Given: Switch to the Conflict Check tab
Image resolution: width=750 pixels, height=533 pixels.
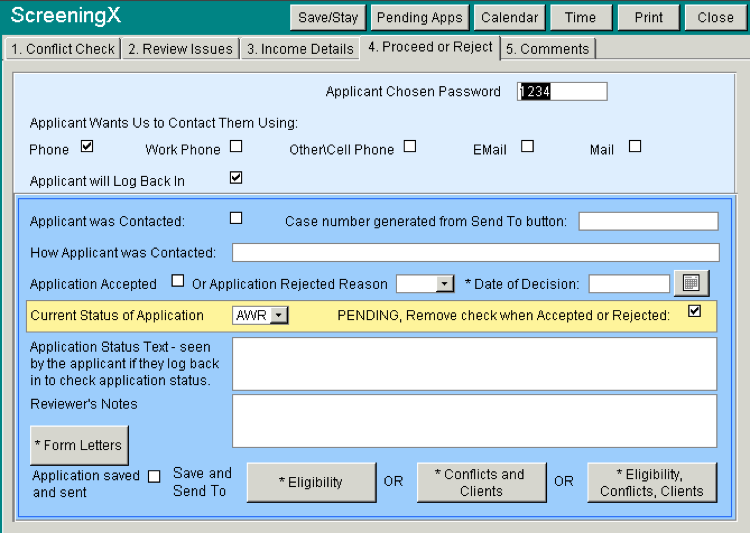Looking at the screenshot, I should tap(62, 48).
